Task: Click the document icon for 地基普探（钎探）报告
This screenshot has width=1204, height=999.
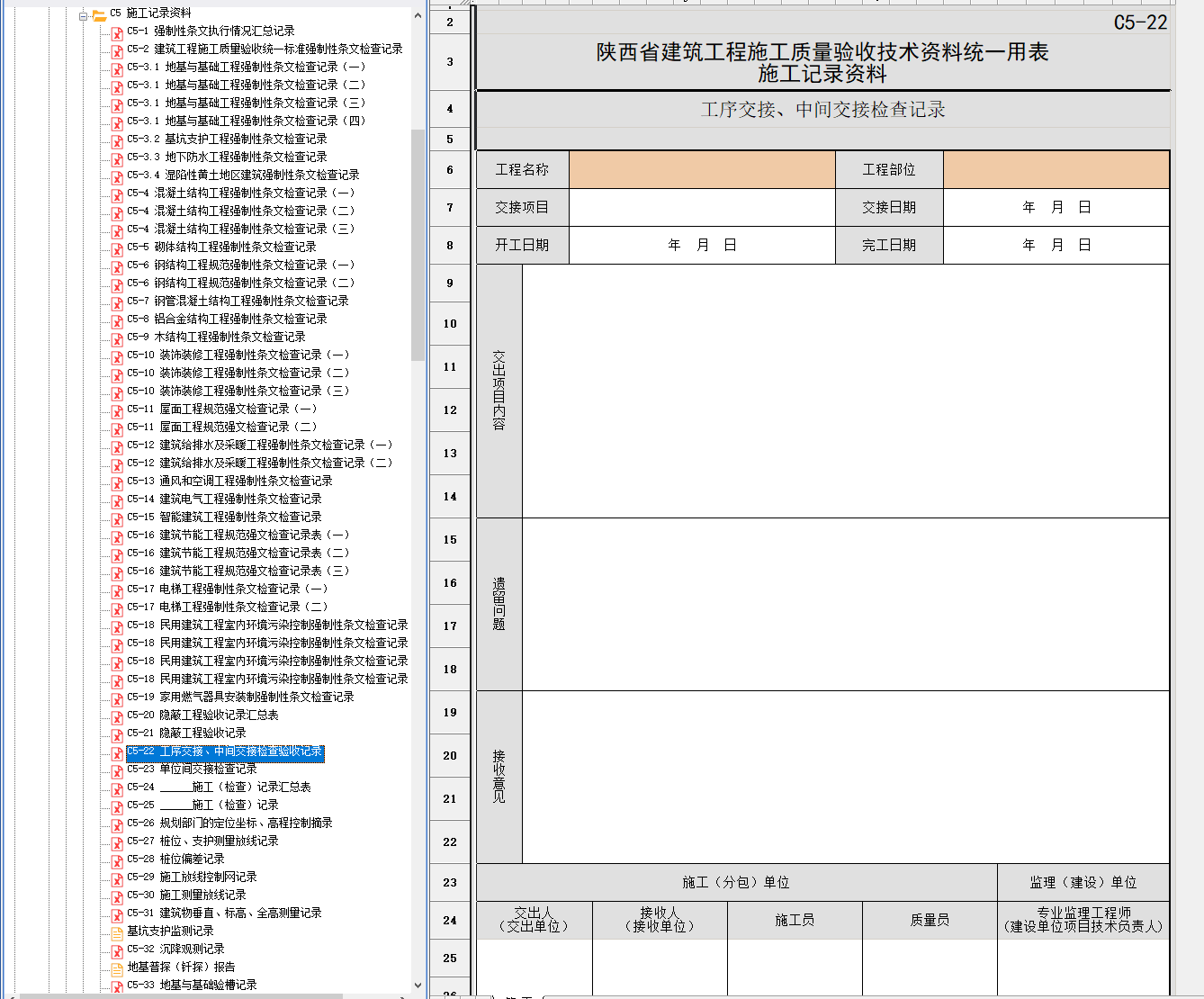Action: point(117,969)
